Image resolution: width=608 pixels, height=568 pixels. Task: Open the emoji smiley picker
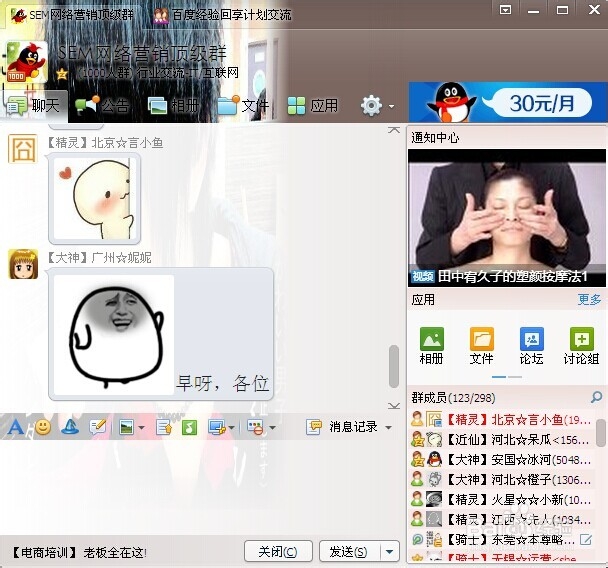(43, 427)
